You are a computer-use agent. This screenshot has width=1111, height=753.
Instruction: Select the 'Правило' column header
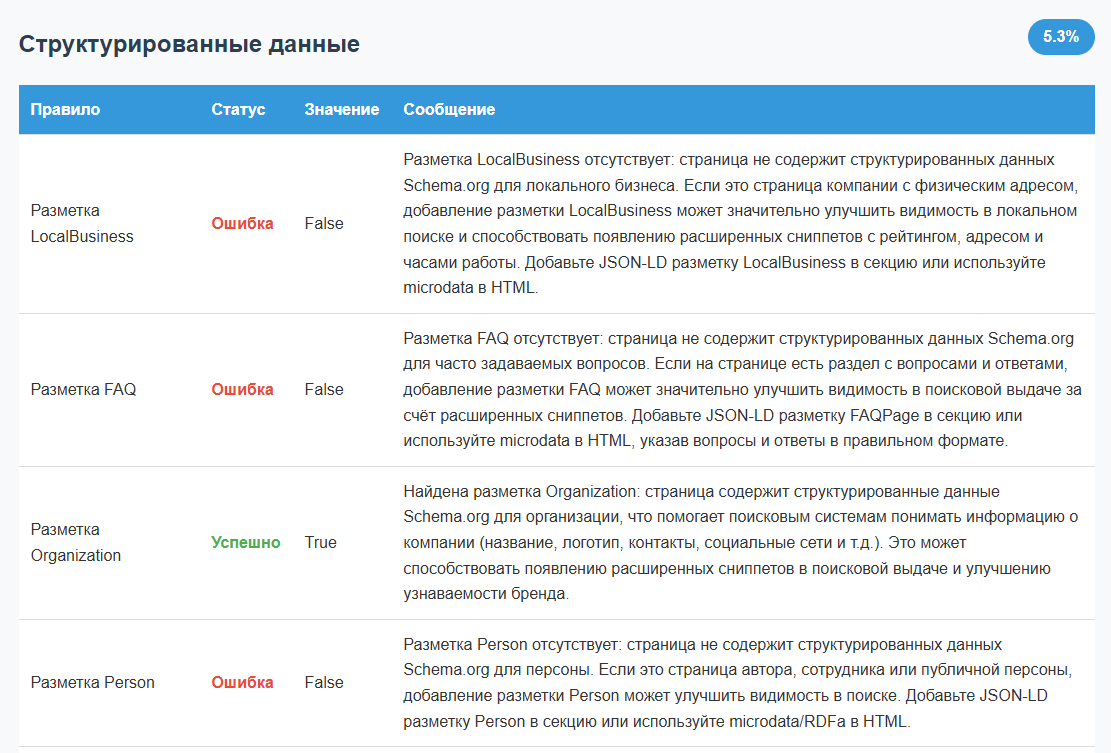65,110
